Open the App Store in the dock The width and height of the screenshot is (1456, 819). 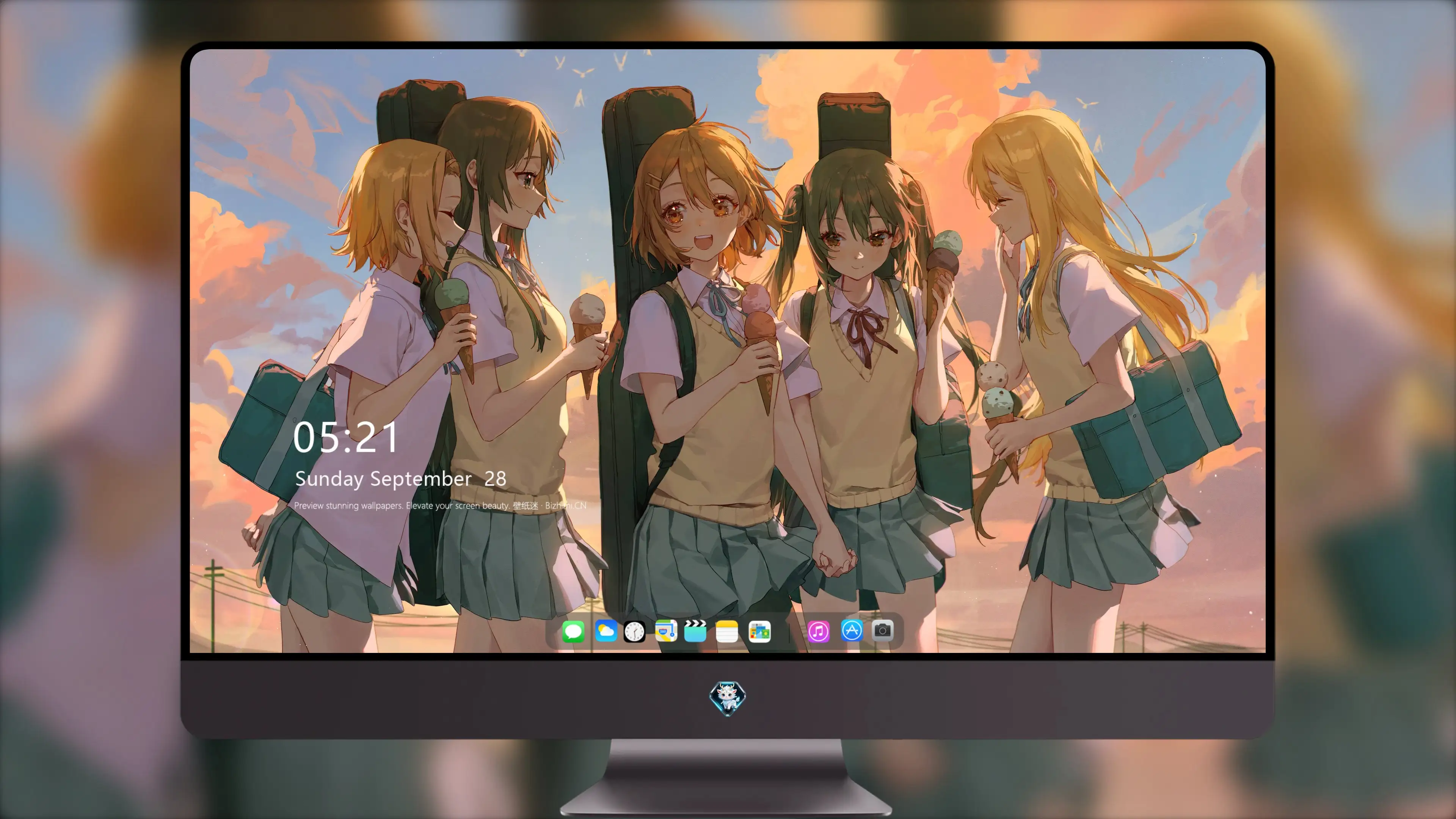click(x=851, y=630)
